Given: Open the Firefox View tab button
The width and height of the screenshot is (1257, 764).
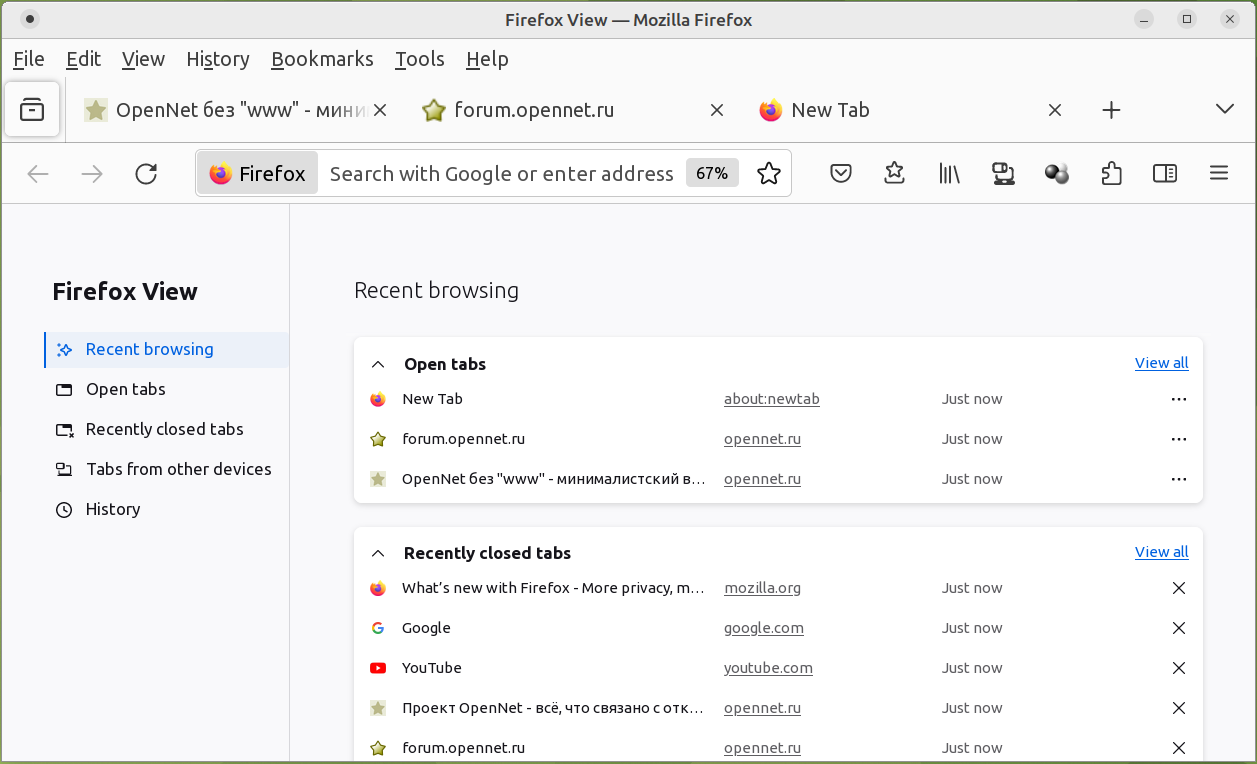Looking at the screenshot, I should pyautogui.click(x=32, y=110).
